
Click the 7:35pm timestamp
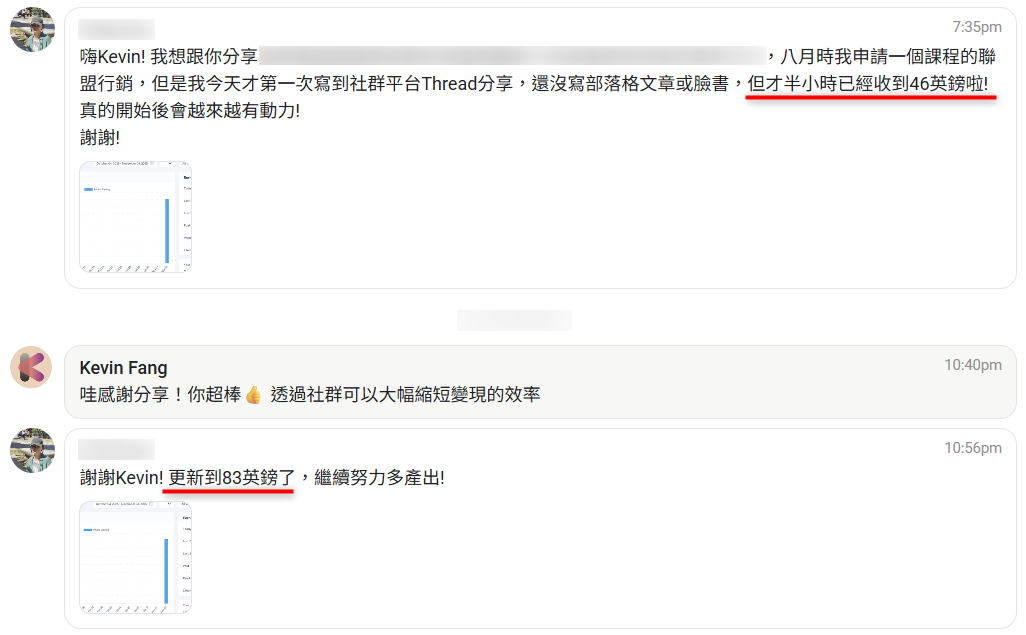[977, 27]
